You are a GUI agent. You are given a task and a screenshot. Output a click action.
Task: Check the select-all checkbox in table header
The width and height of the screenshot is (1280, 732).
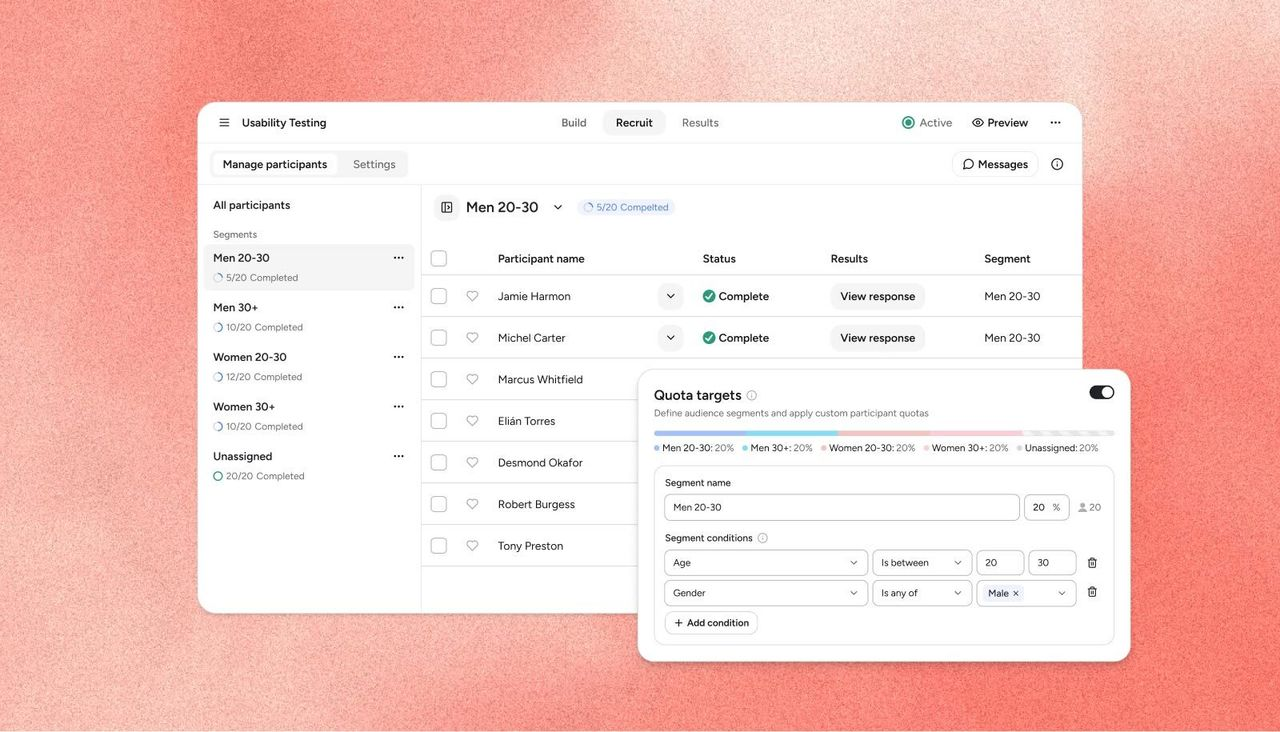tap(439, 259)
